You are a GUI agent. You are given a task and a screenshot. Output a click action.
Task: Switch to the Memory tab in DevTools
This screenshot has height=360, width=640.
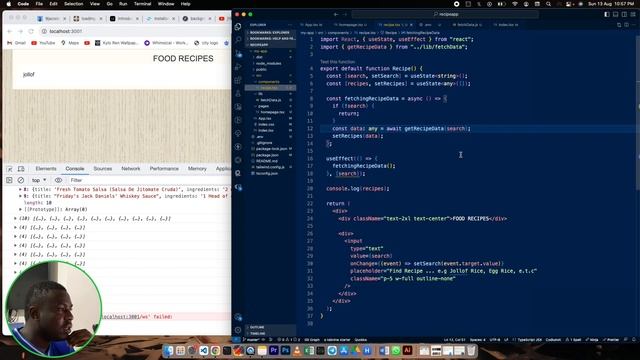click(x=197, y=169)
